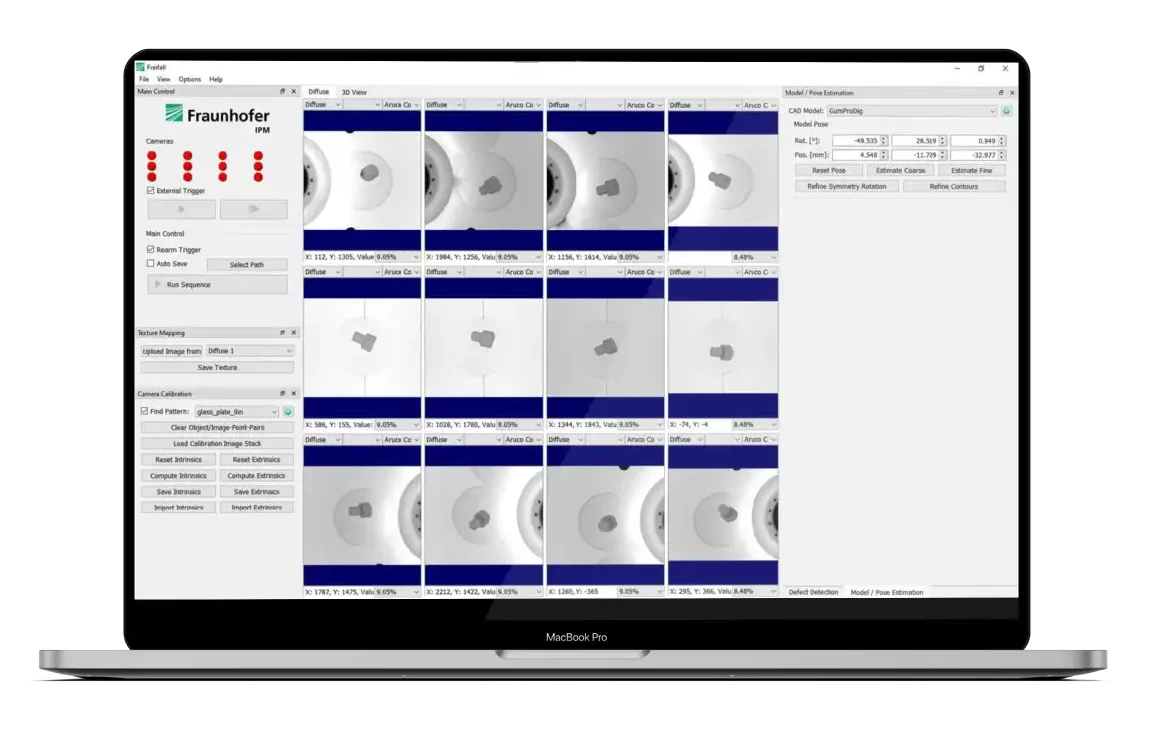Click the Compute Intrinsics button
The height and width of the screenshot is (733, 1150).
178,476
